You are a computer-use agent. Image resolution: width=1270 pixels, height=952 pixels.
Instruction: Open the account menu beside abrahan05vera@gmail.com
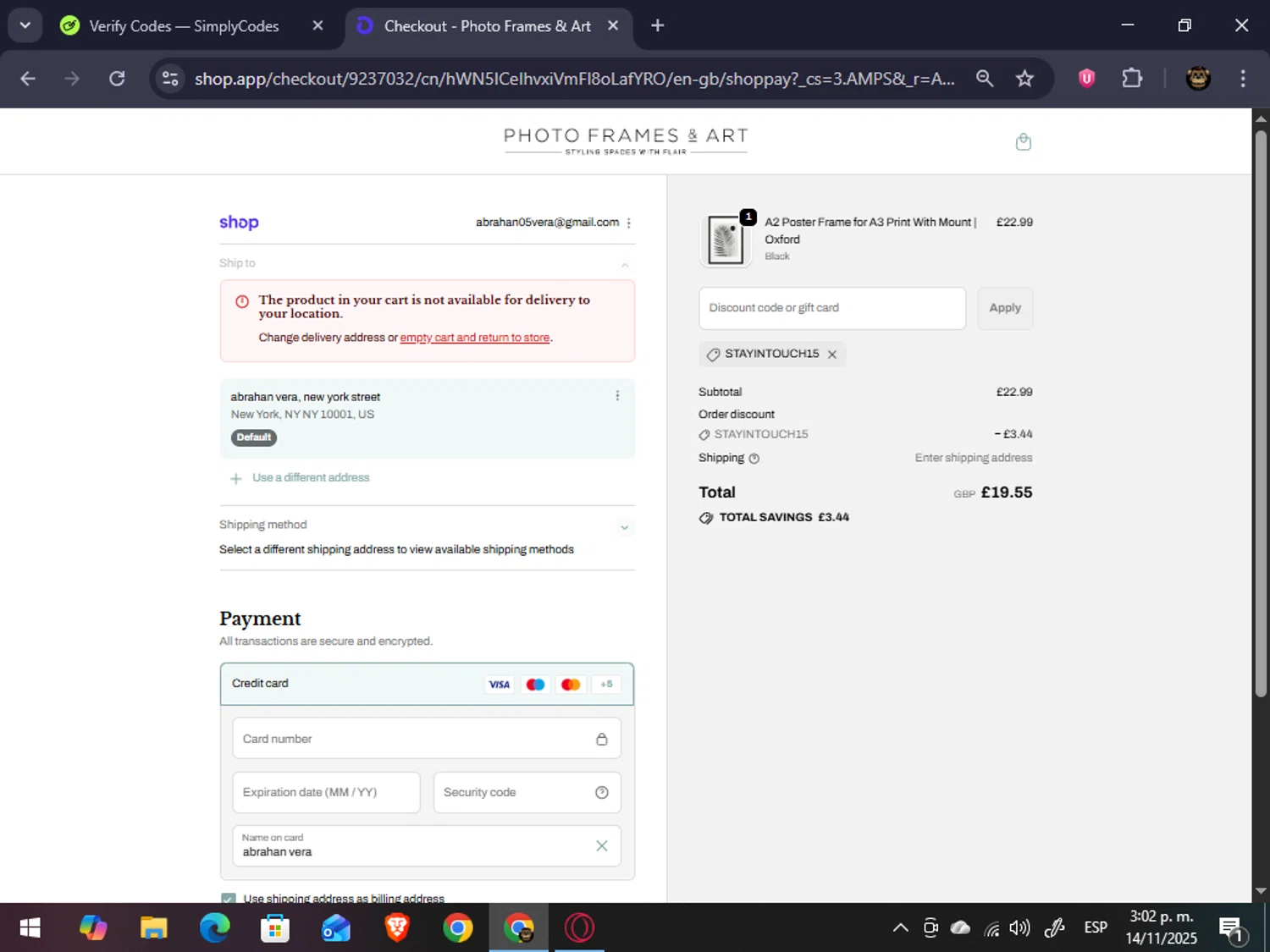coord(628,223)
